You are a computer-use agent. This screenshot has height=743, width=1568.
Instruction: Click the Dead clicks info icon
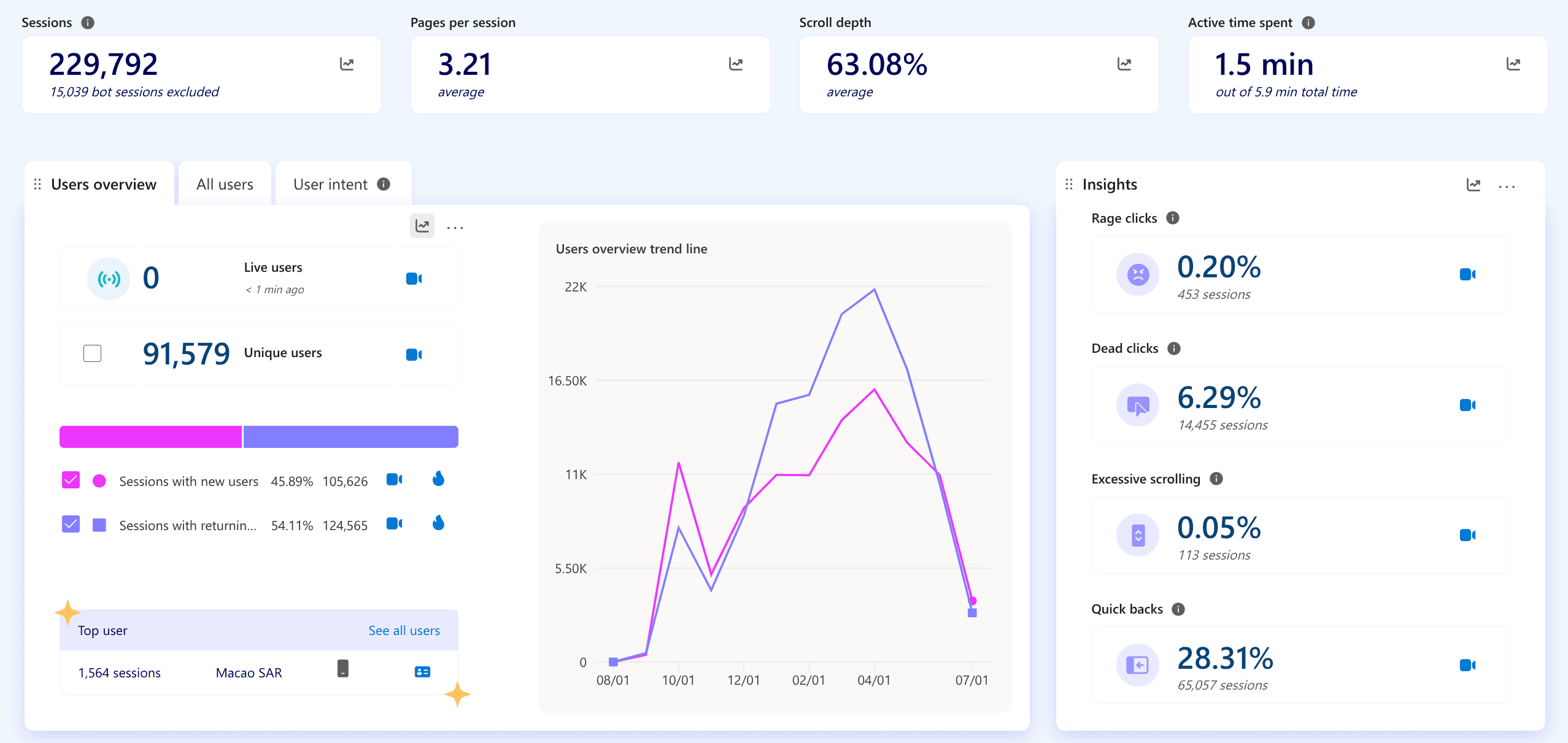[x=1174, y=348]
